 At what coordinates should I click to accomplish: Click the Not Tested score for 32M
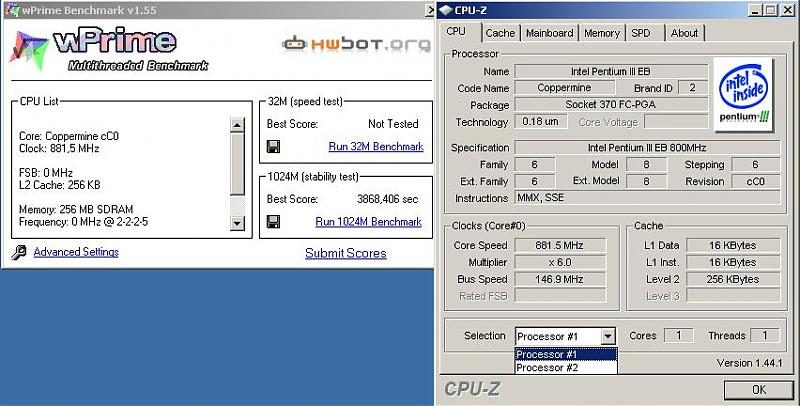[x=393, y=124]
